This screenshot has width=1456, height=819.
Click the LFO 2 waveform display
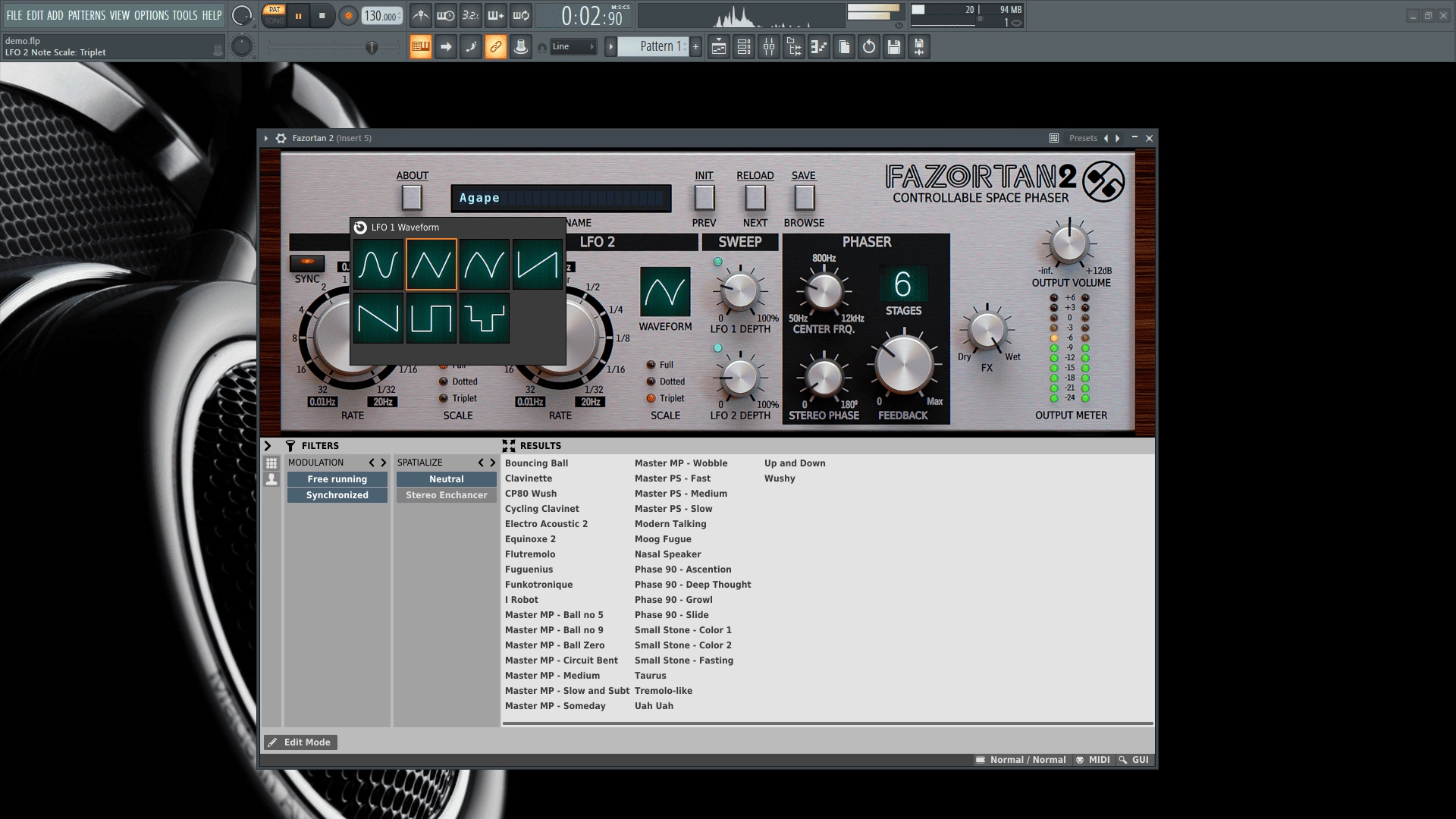665,292
